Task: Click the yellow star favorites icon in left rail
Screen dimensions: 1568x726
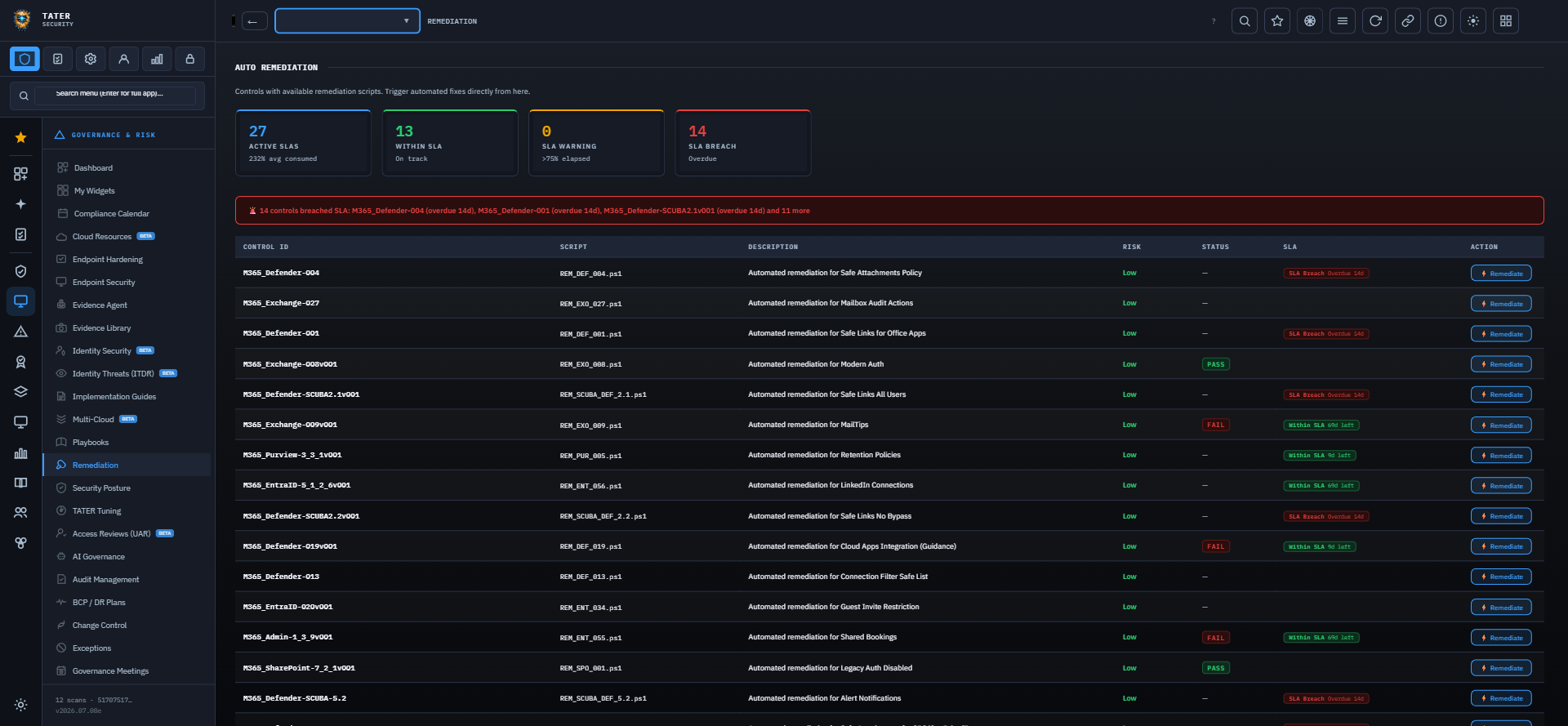Action: tap(21, 137)
